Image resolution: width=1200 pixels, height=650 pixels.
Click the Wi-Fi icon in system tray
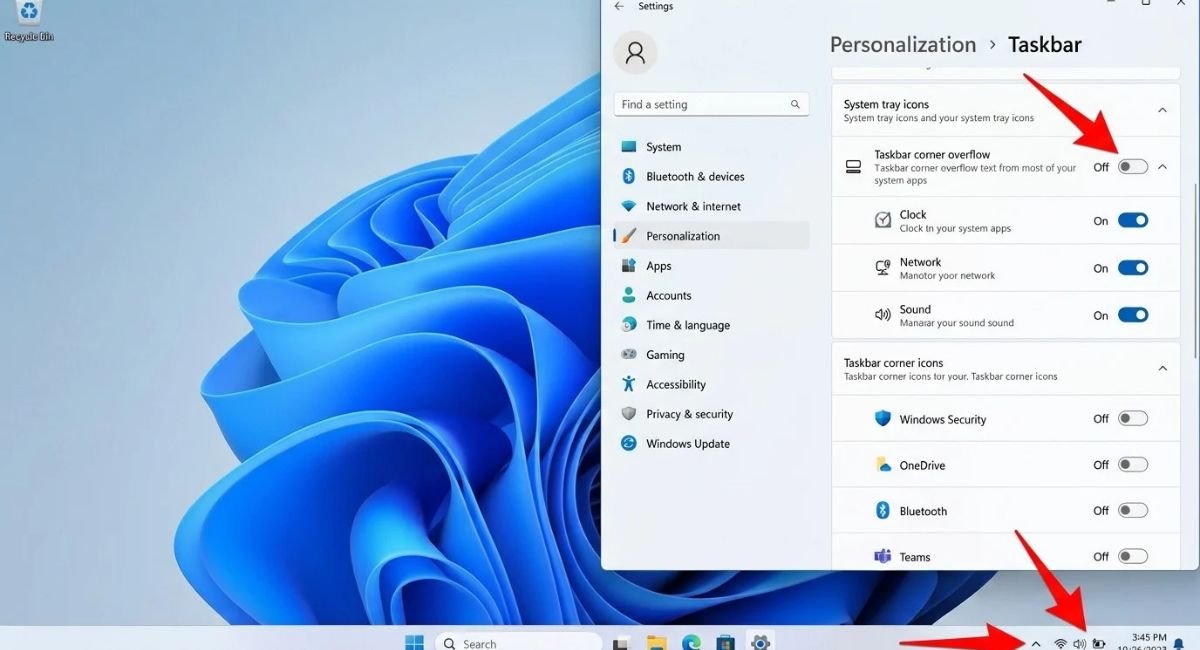click(1061, 644)
